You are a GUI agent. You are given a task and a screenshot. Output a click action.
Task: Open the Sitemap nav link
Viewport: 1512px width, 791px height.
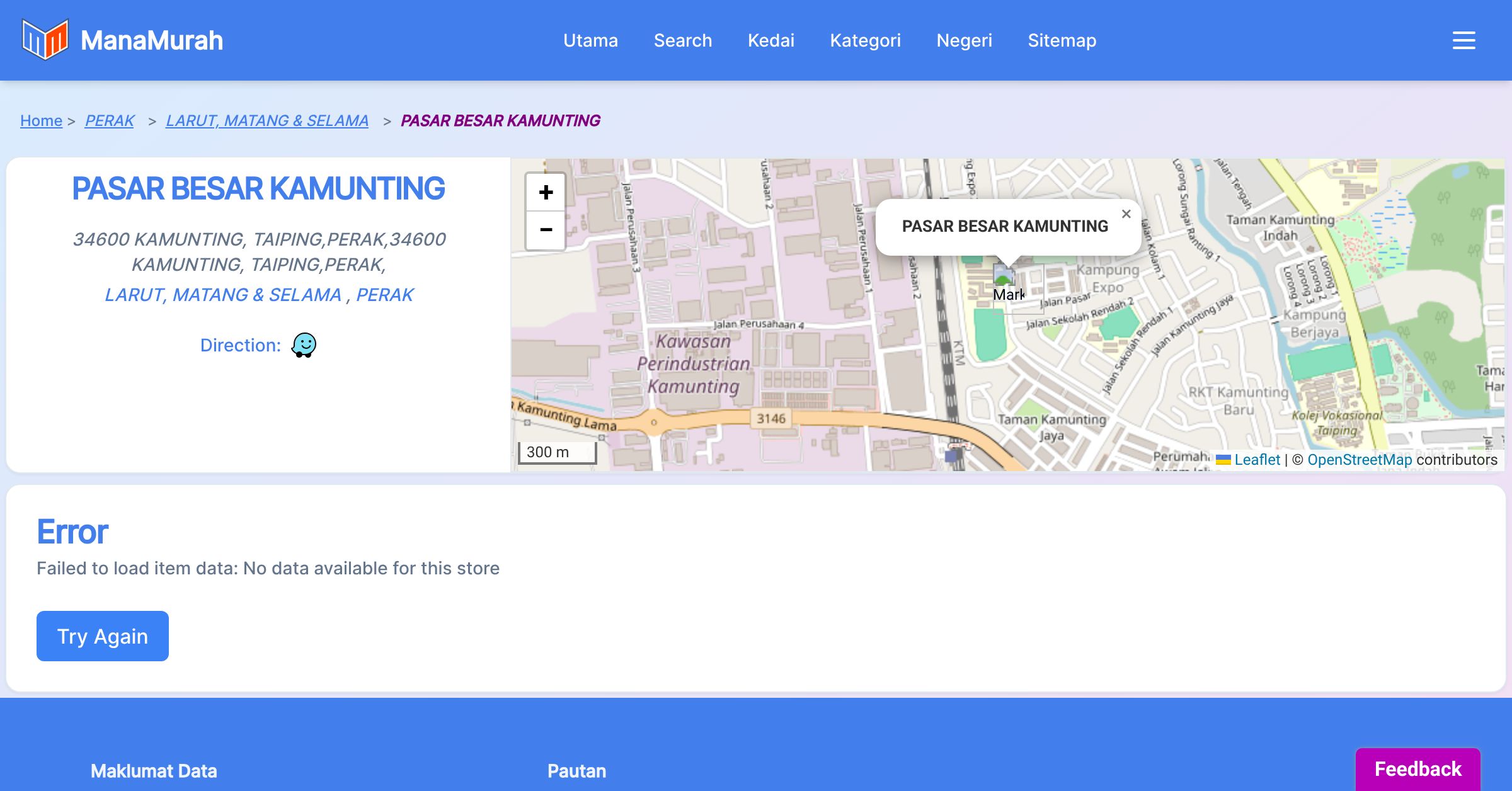(1062, 40)
